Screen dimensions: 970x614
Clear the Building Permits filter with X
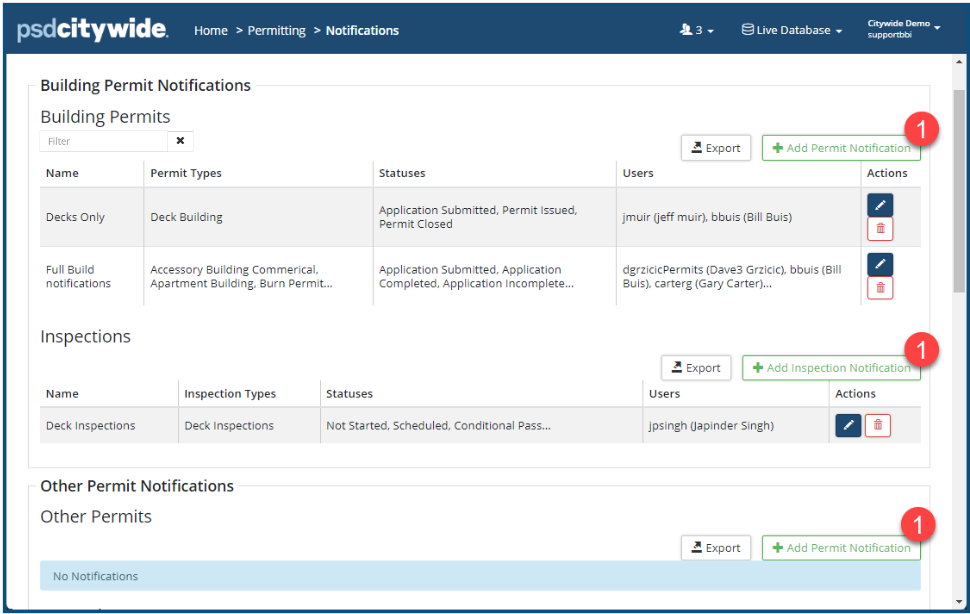181,141
